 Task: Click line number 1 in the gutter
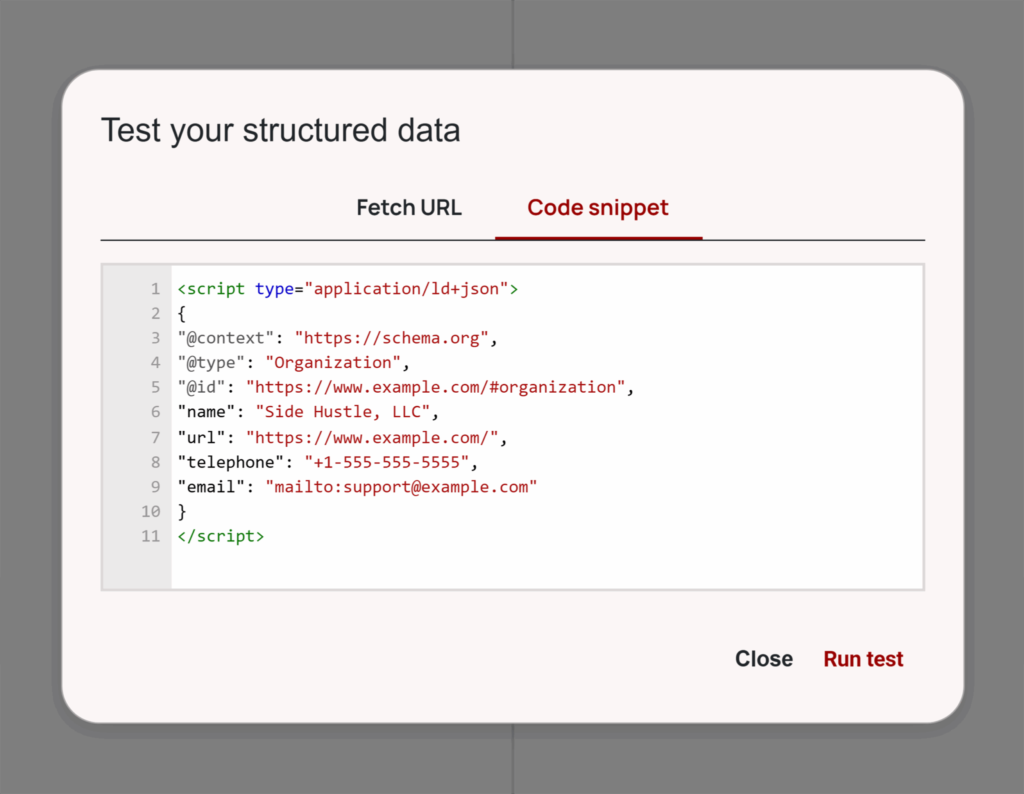[x=155, y=288]
